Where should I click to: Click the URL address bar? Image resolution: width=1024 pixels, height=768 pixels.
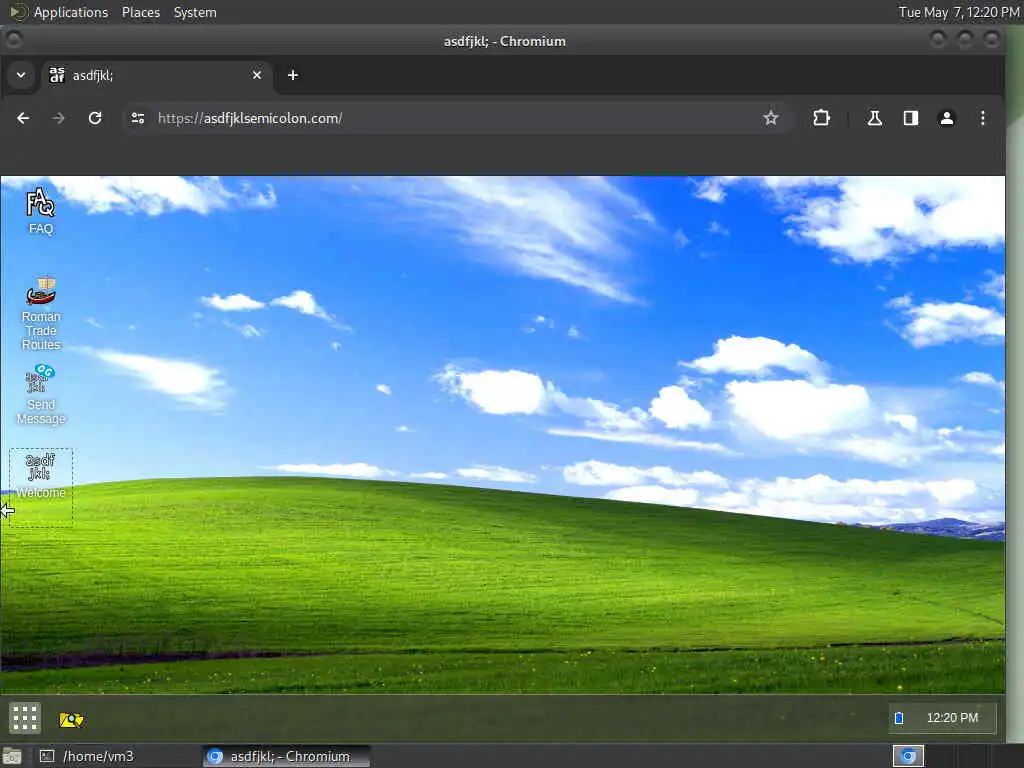[x=457, y=118]
